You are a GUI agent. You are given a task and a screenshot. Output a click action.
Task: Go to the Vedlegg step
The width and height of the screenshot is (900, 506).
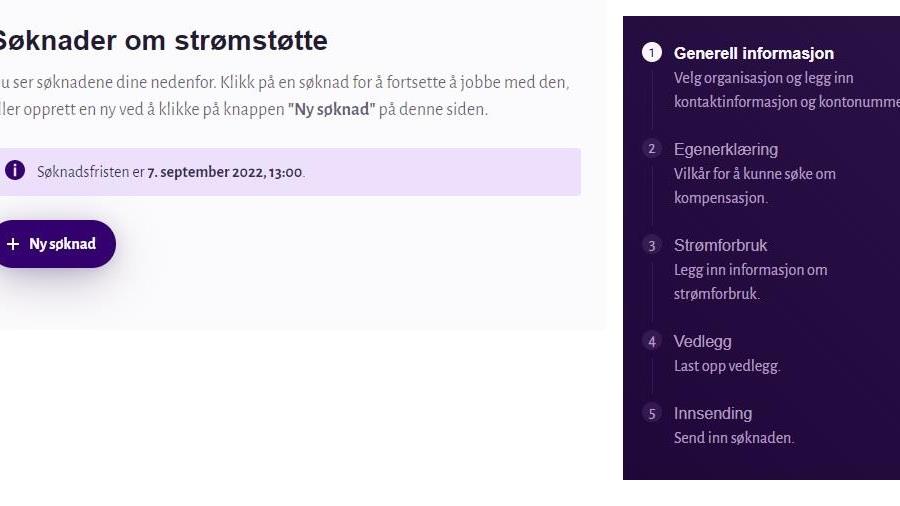tap(703, 341)
